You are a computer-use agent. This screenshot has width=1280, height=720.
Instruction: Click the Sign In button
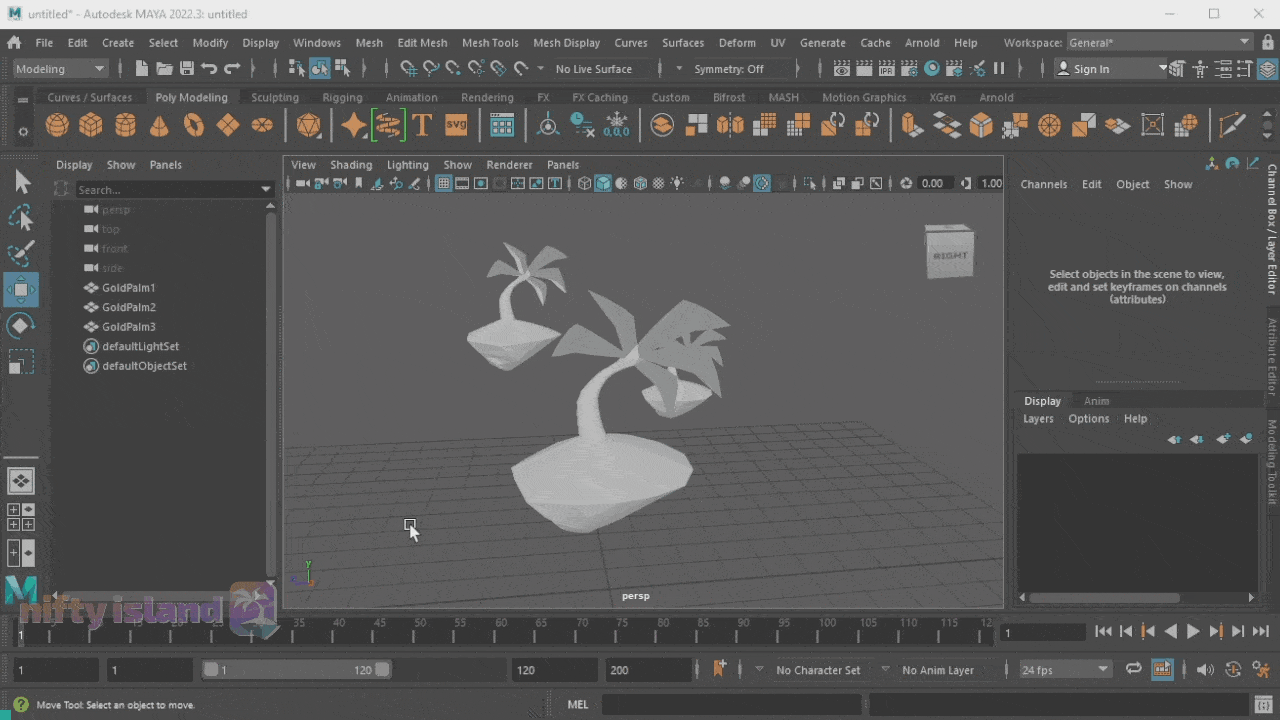tap(1091, 69)
